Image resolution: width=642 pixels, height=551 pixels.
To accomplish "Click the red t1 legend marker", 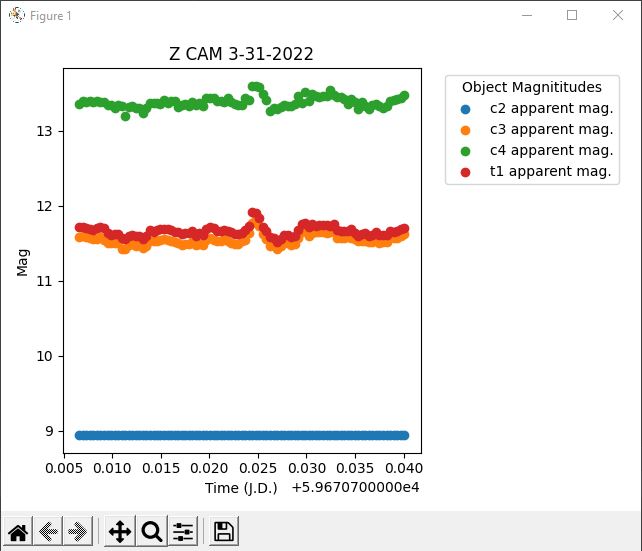I will coord(465,172).
